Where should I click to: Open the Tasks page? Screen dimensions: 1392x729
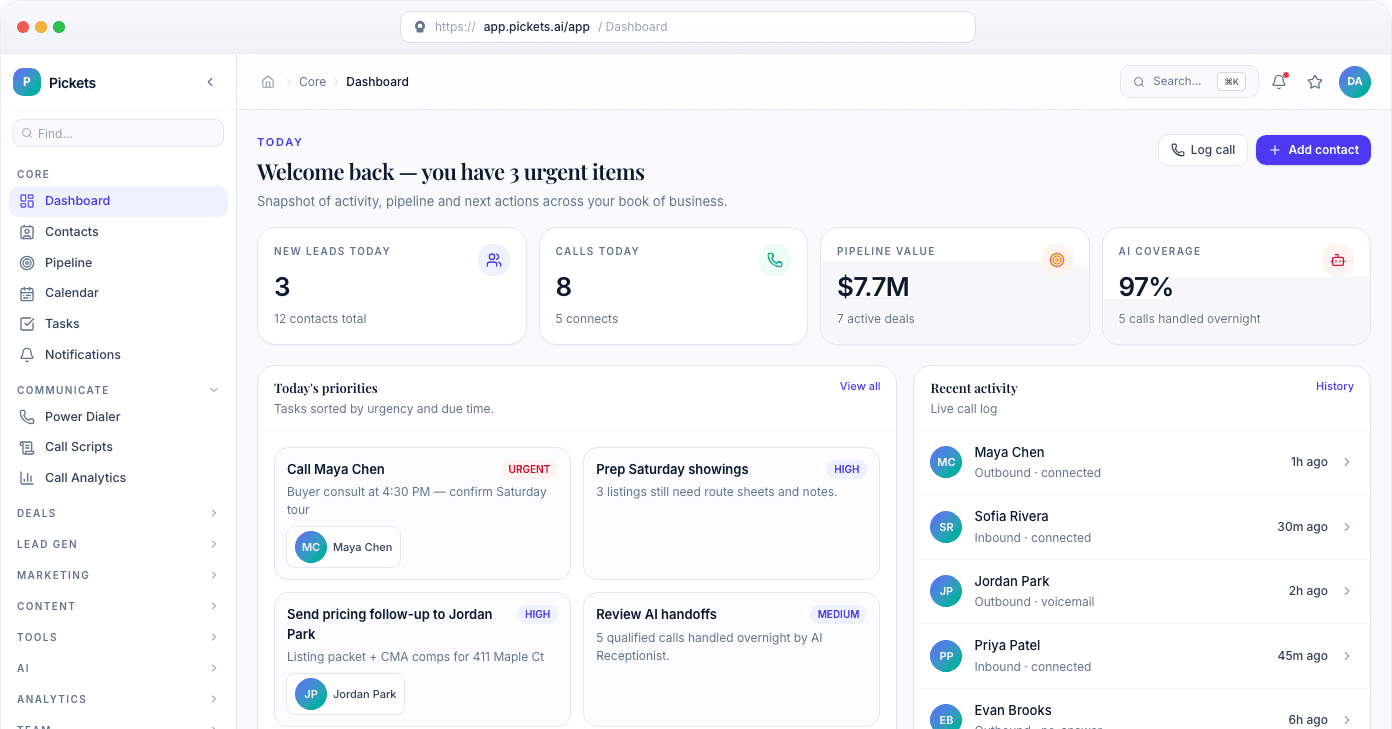(x=118, y=324)
